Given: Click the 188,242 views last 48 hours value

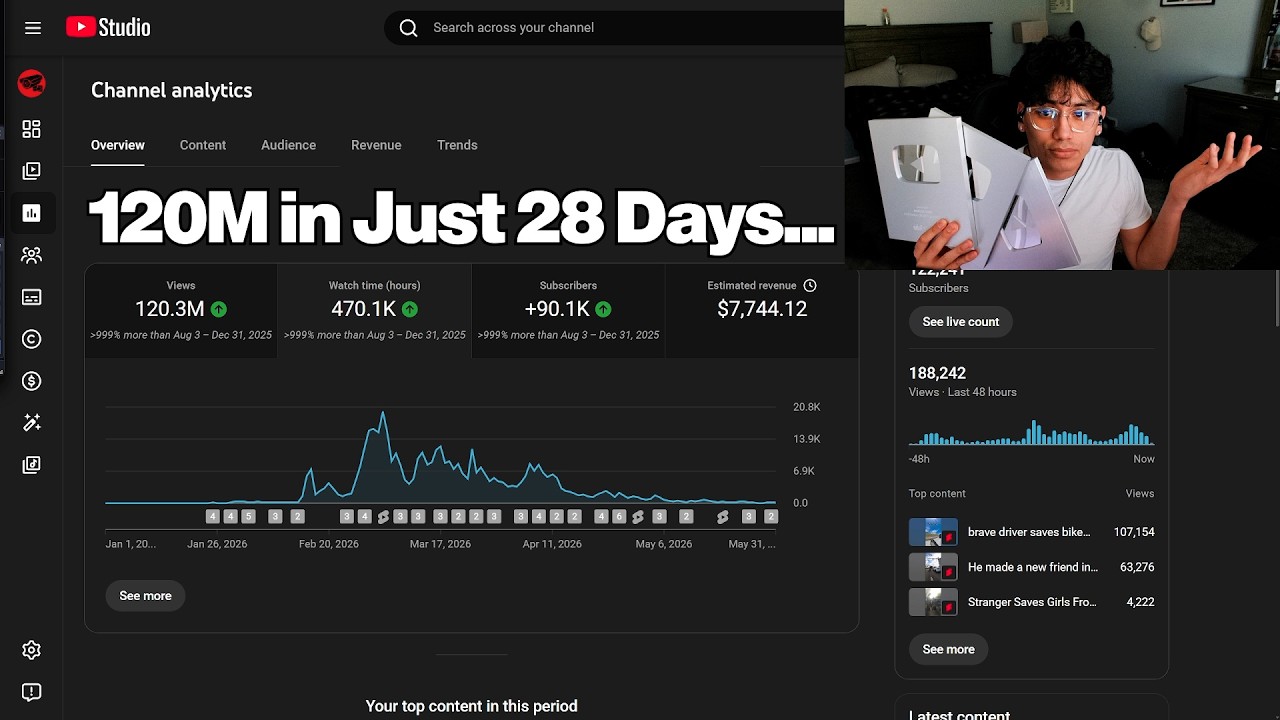Looking at the screenshot, I should click(x=937, y=373).
